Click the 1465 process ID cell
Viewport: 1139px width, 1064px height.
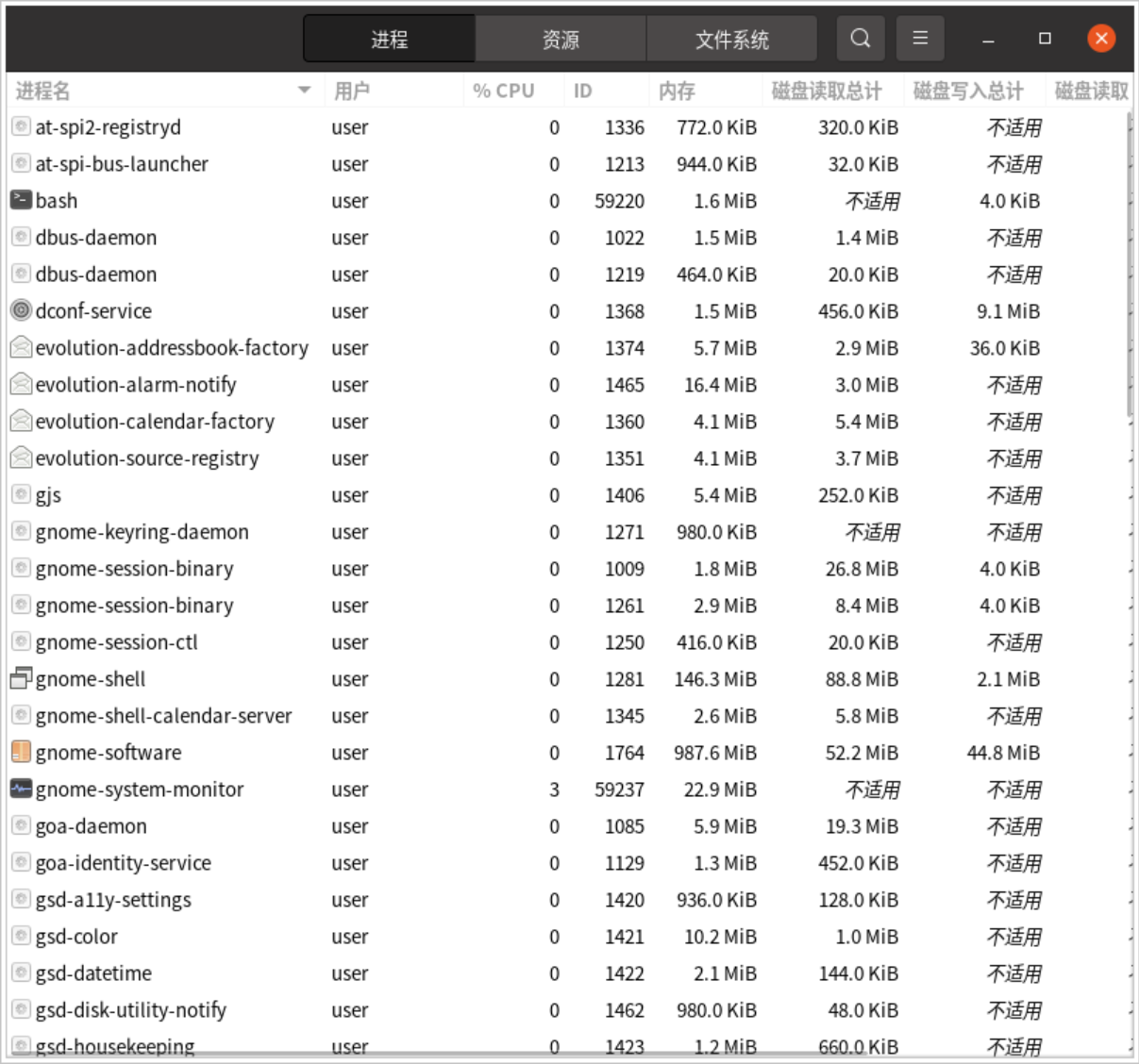pos(625,385)
